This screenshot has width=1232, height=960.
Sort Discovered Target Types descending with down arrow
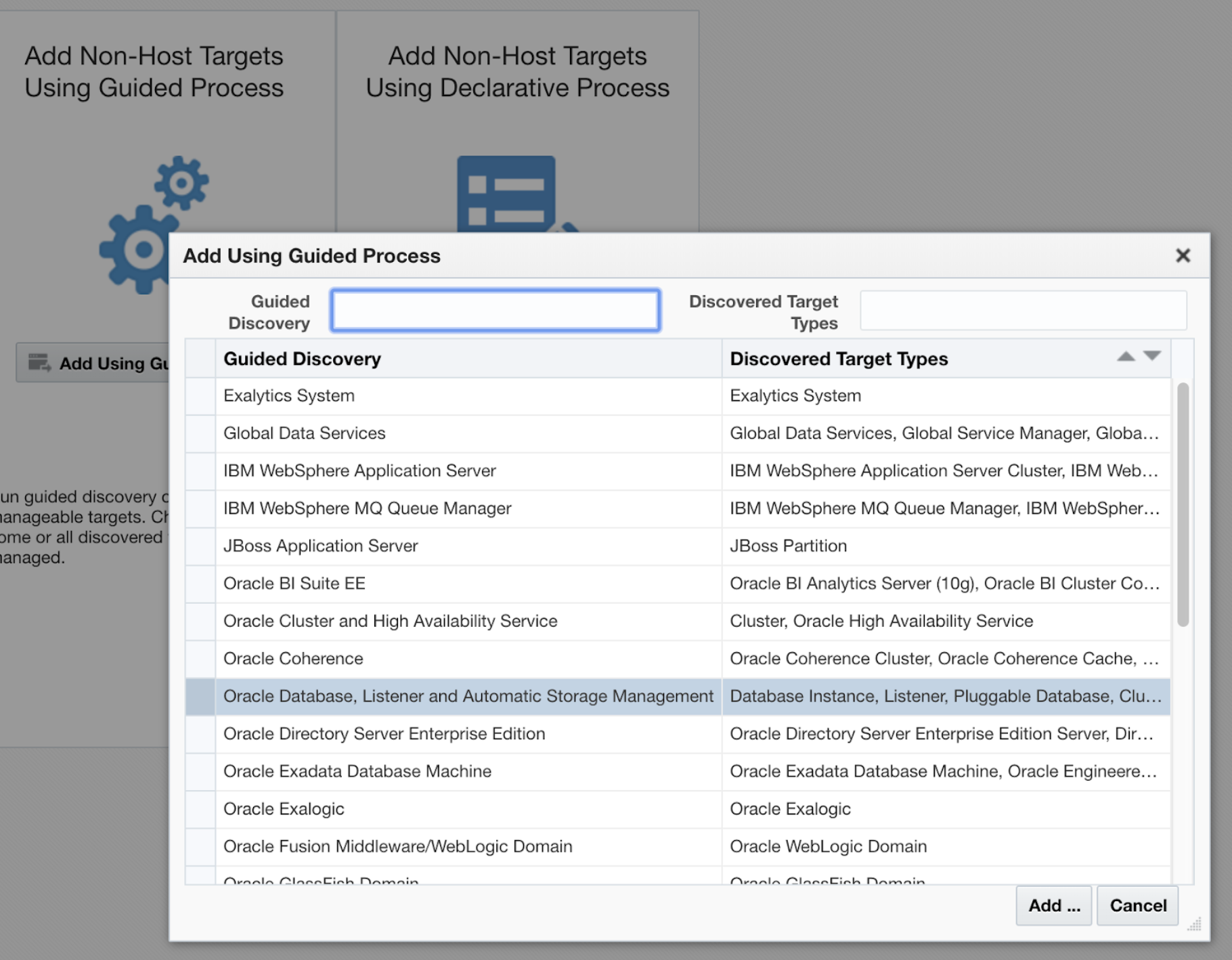[1152, 356]
